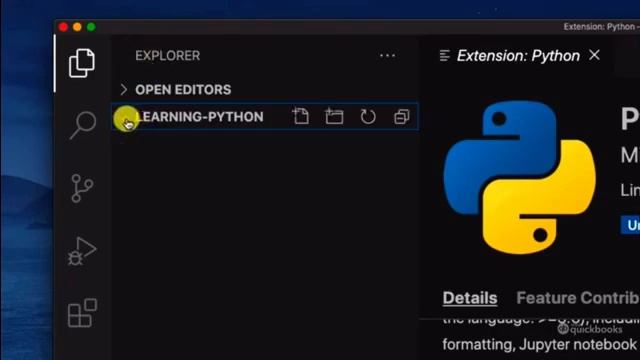This screenshot has height=360, width=640.
Task: Click the yellow minimize window button
Action: [77, 27]
